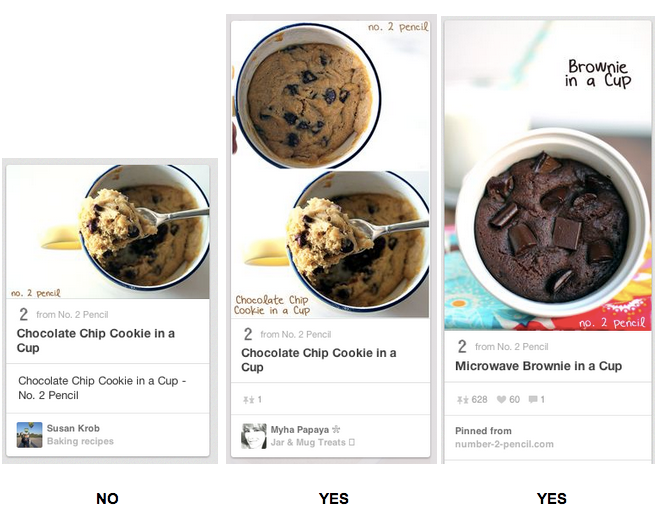Screen dimensions: 659x527
Task: Click the star icon beside Myha Papaya
Action: click(336, 430)
